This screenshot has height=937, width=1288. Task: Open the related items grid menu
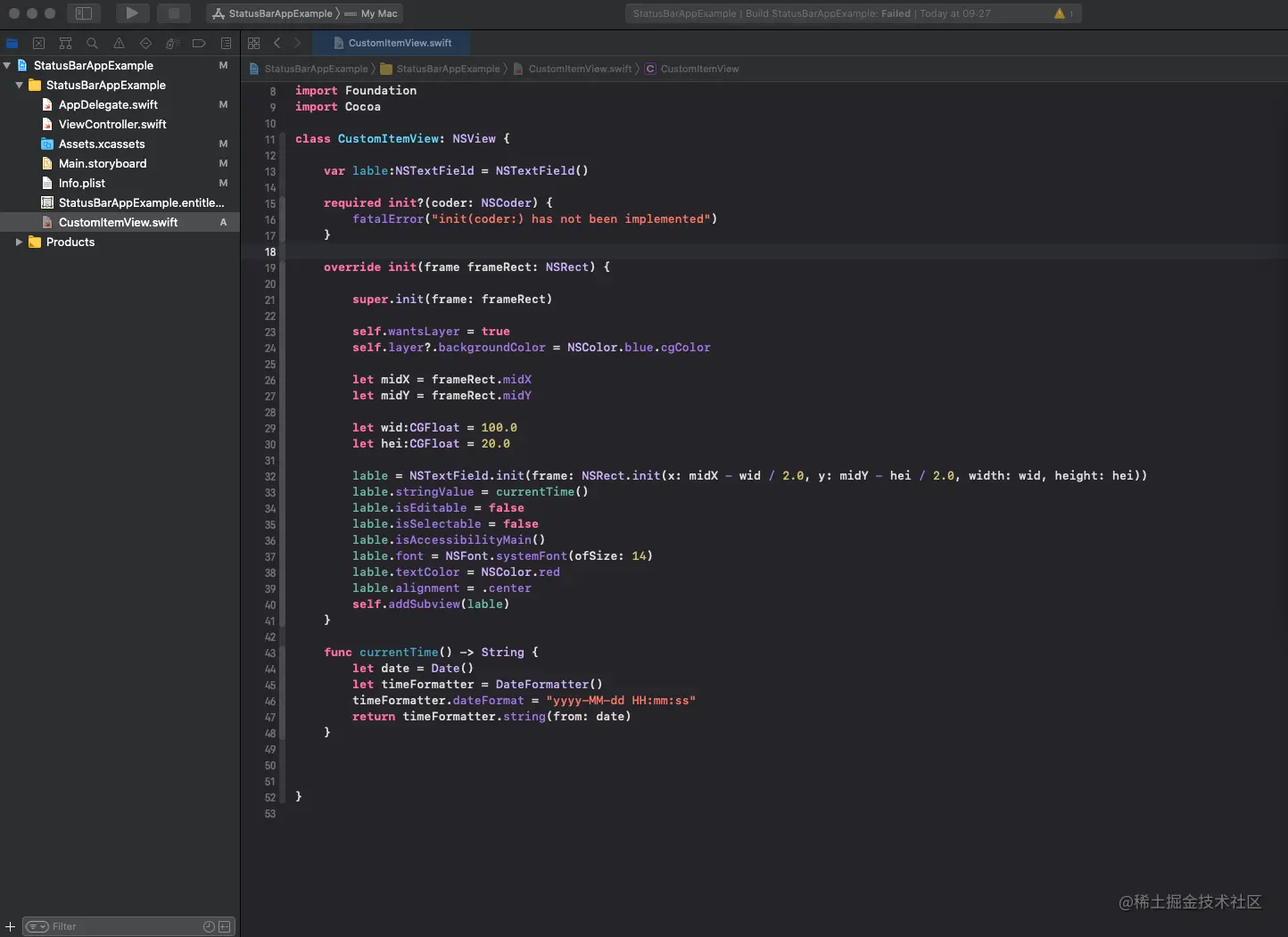pyautogui.click(x=254, y=43)
